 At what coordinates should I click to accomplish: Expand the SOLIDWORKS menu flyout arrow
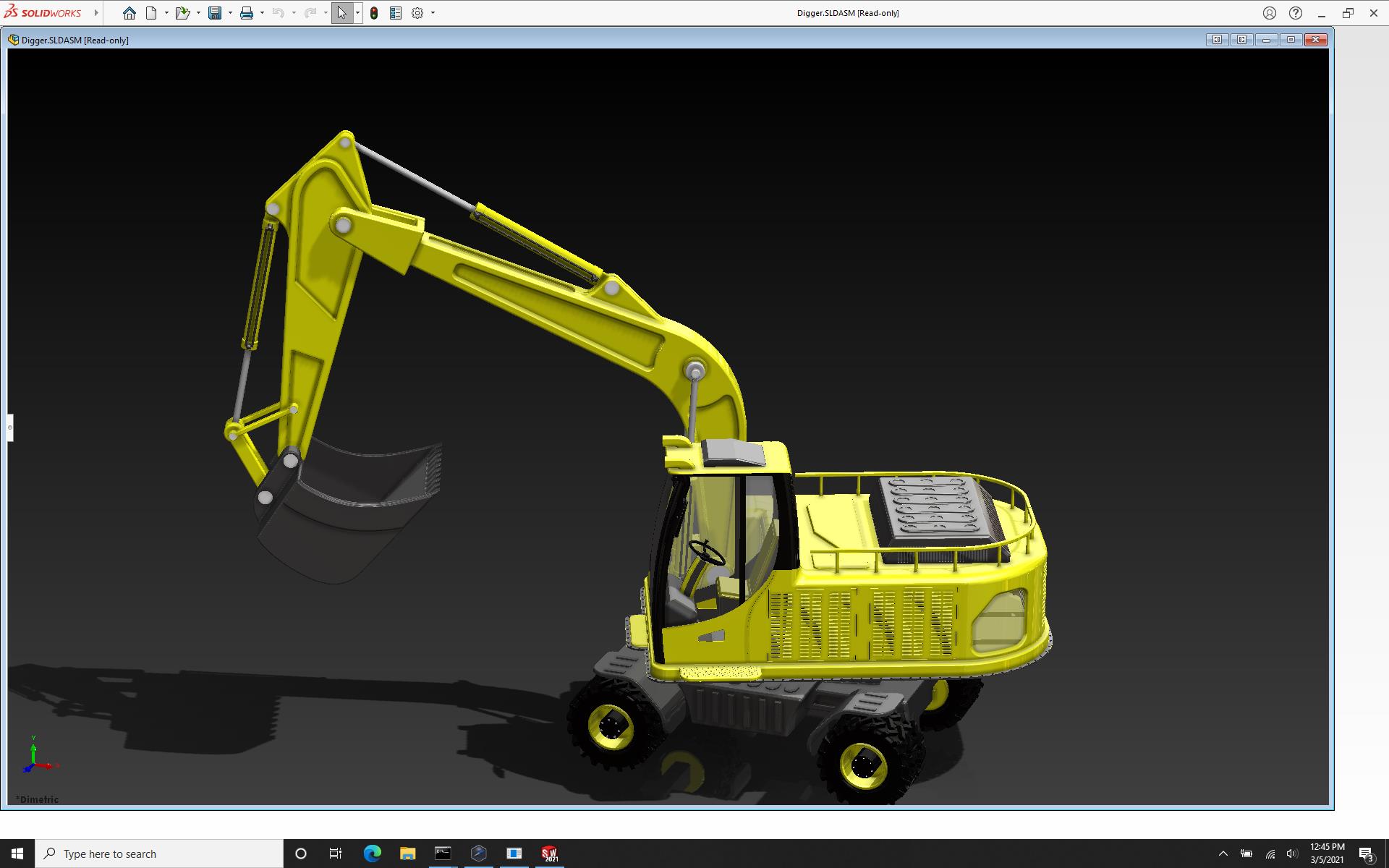pyautogui.click(x=96, y=13)
